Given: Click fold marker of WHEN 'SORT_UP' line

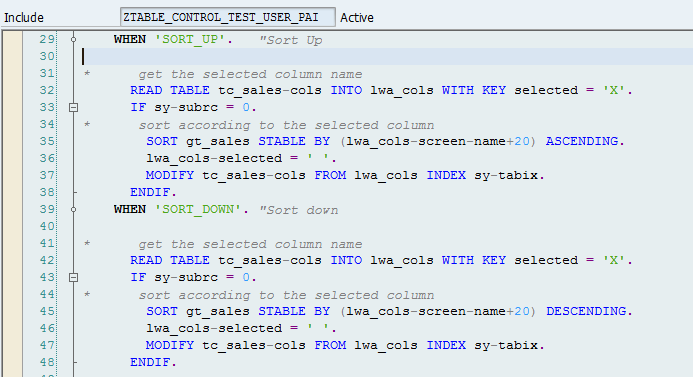Looking at the screenshot, I should coord(74,39).
